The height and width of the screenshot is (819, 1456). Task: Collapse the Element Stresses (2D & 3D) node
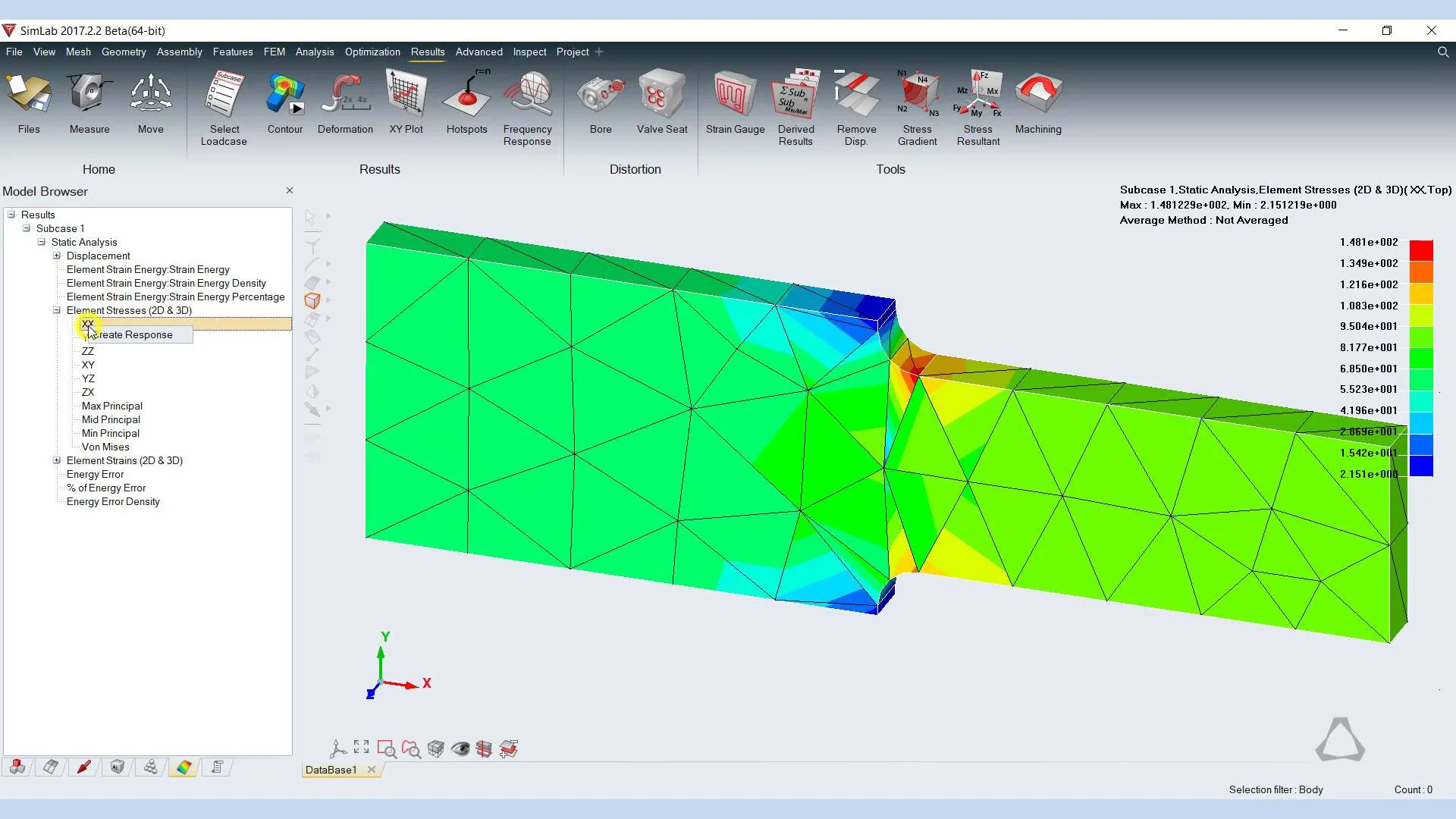pyautogui.click(x=57, y=310)
